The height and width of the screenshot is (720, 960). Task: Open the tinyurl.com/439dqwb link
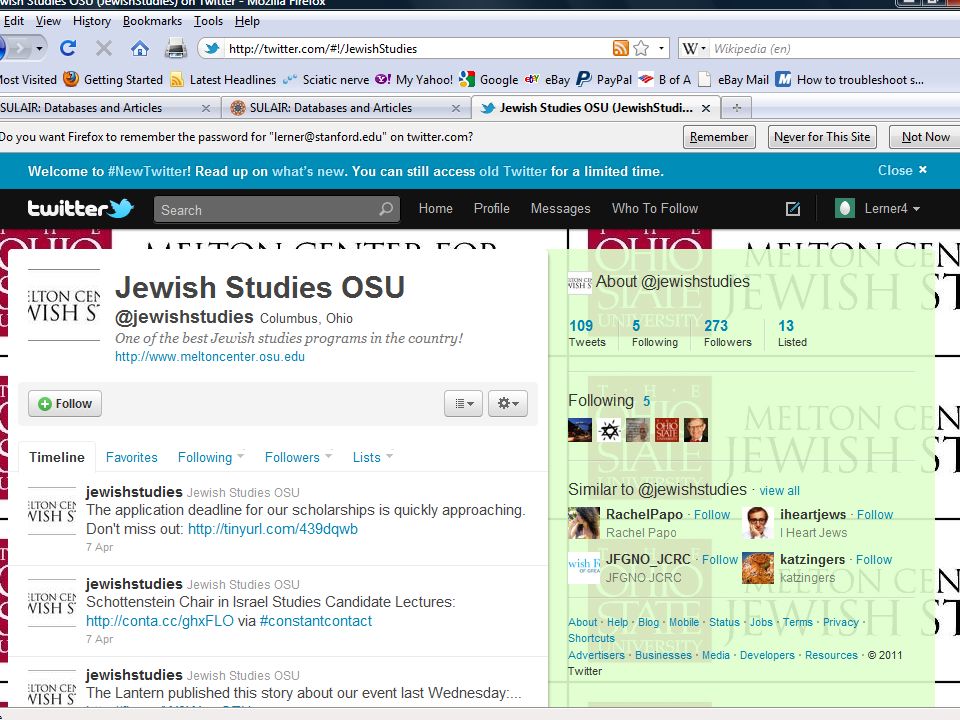coord(273,529)
